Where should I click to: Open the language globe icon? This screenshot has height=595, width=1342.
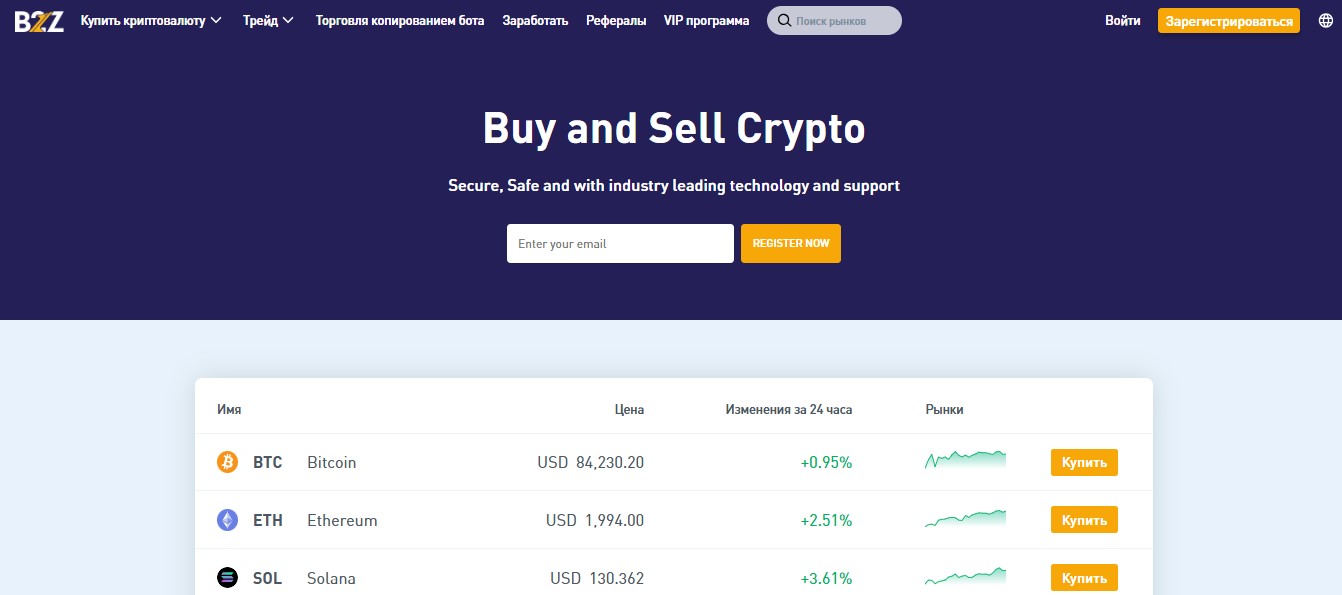point(1326,20)
